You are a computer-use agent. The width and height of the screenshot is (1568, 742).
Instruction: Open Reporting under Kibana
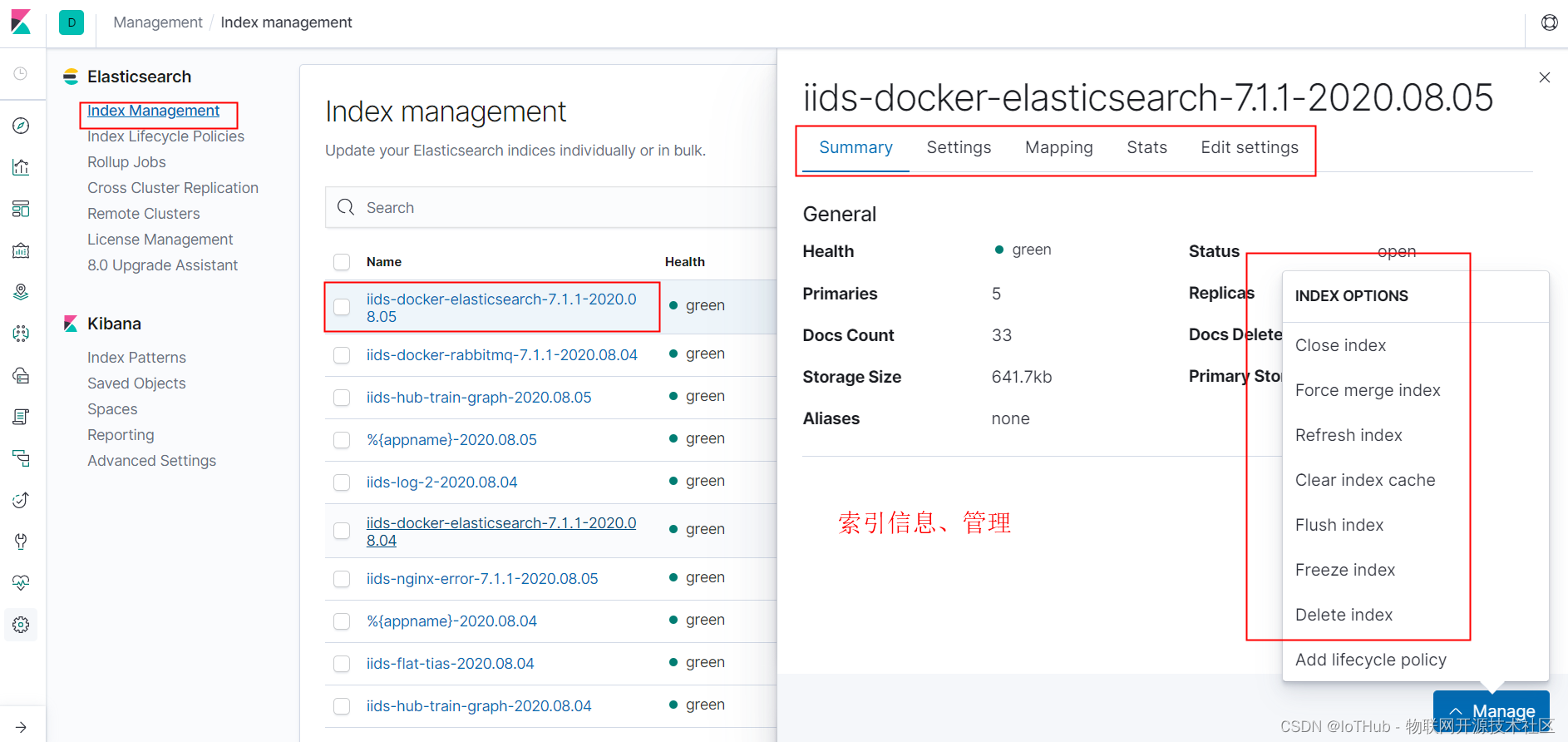pos(121,435)
